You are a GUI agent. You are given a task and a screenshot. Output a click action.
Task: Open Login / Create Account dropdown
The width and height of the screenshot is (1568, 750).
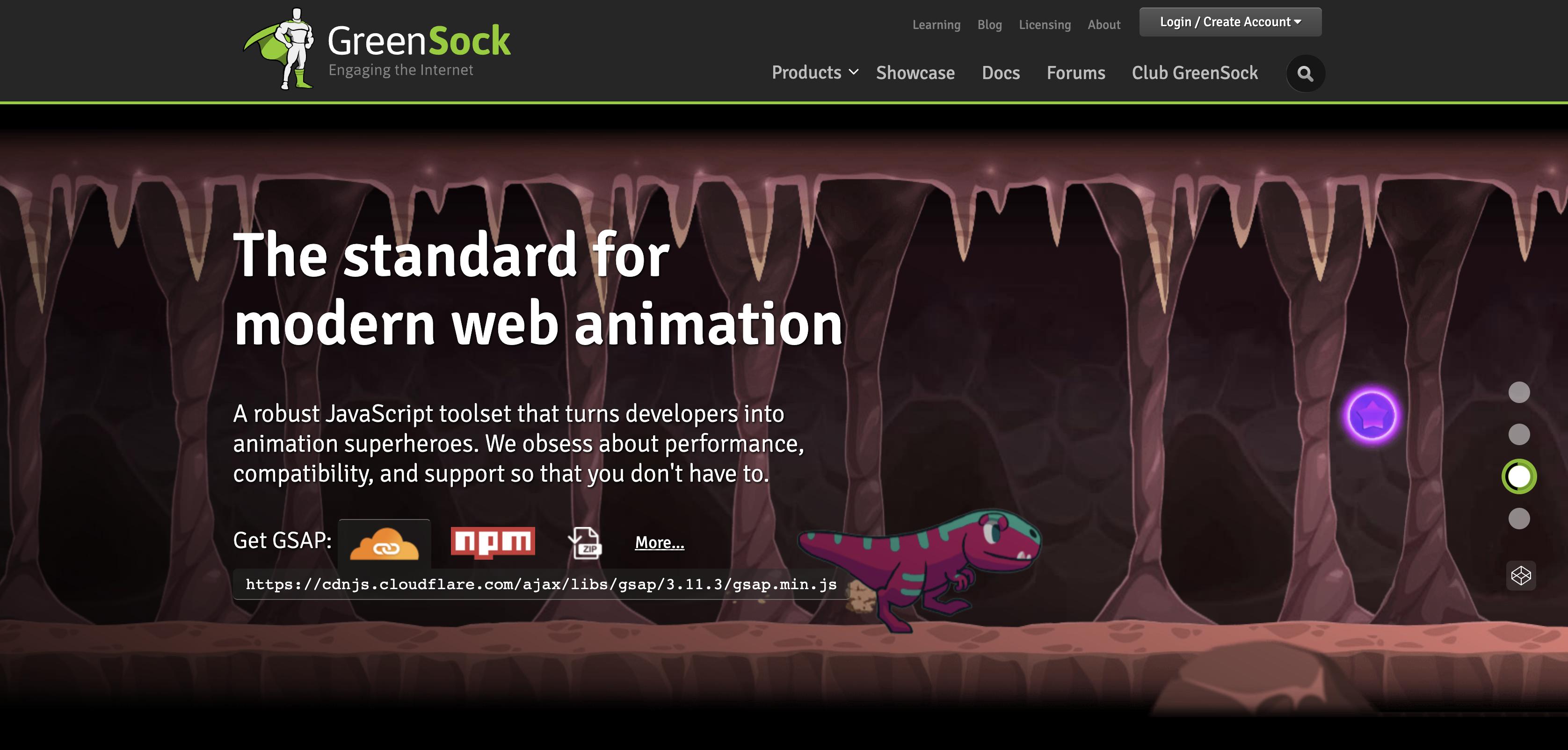[1230, 22]
